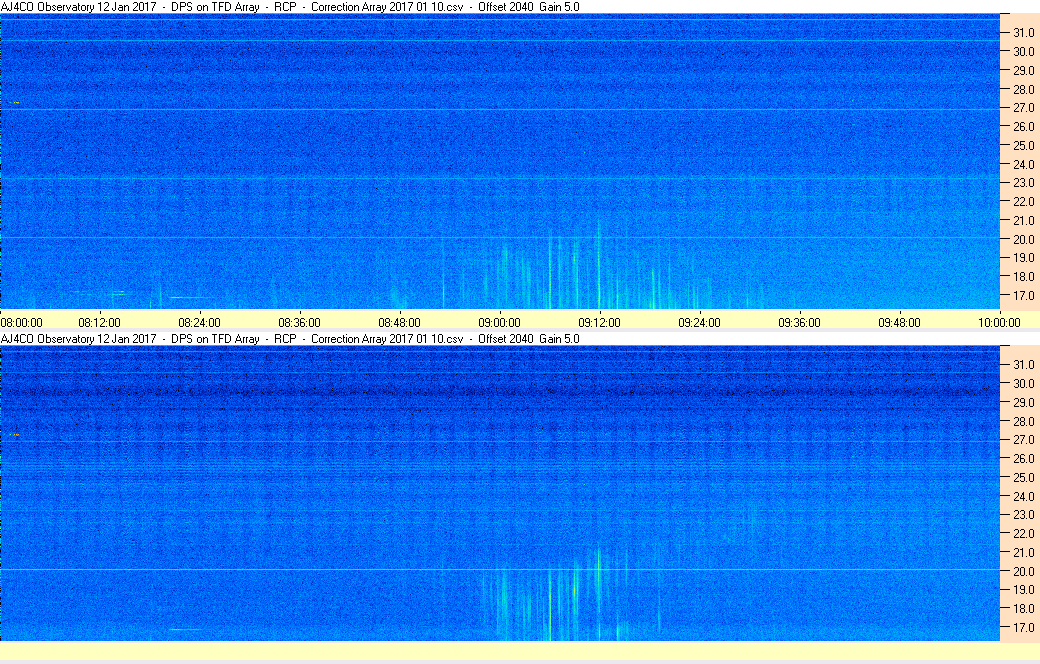Click 20.0 frequency label on upper spectrogram
This screenshot has width=1040, height=664.
tap(1023, 240)
